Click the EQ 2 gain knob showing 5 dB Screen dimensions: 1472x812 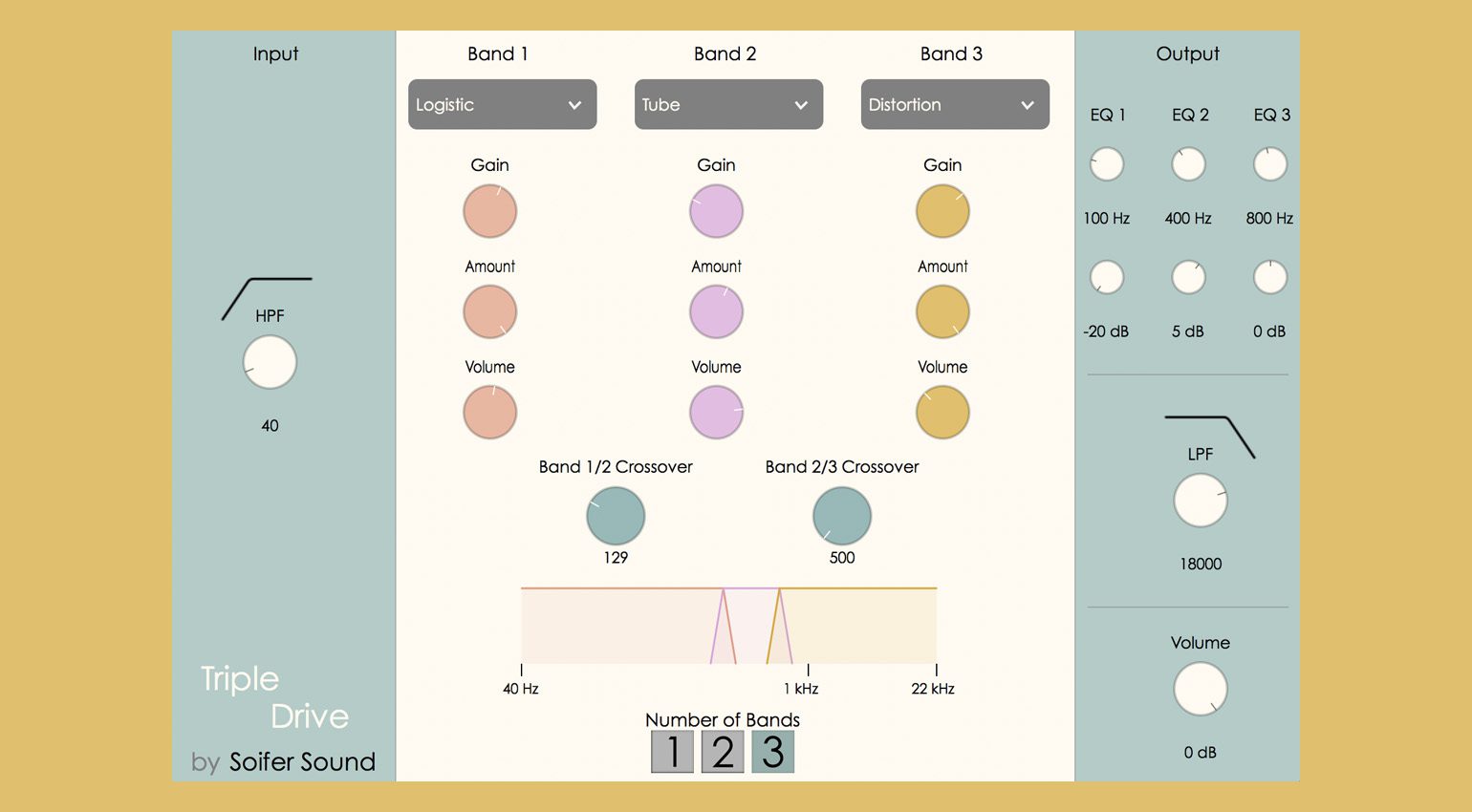point(1188,277)
